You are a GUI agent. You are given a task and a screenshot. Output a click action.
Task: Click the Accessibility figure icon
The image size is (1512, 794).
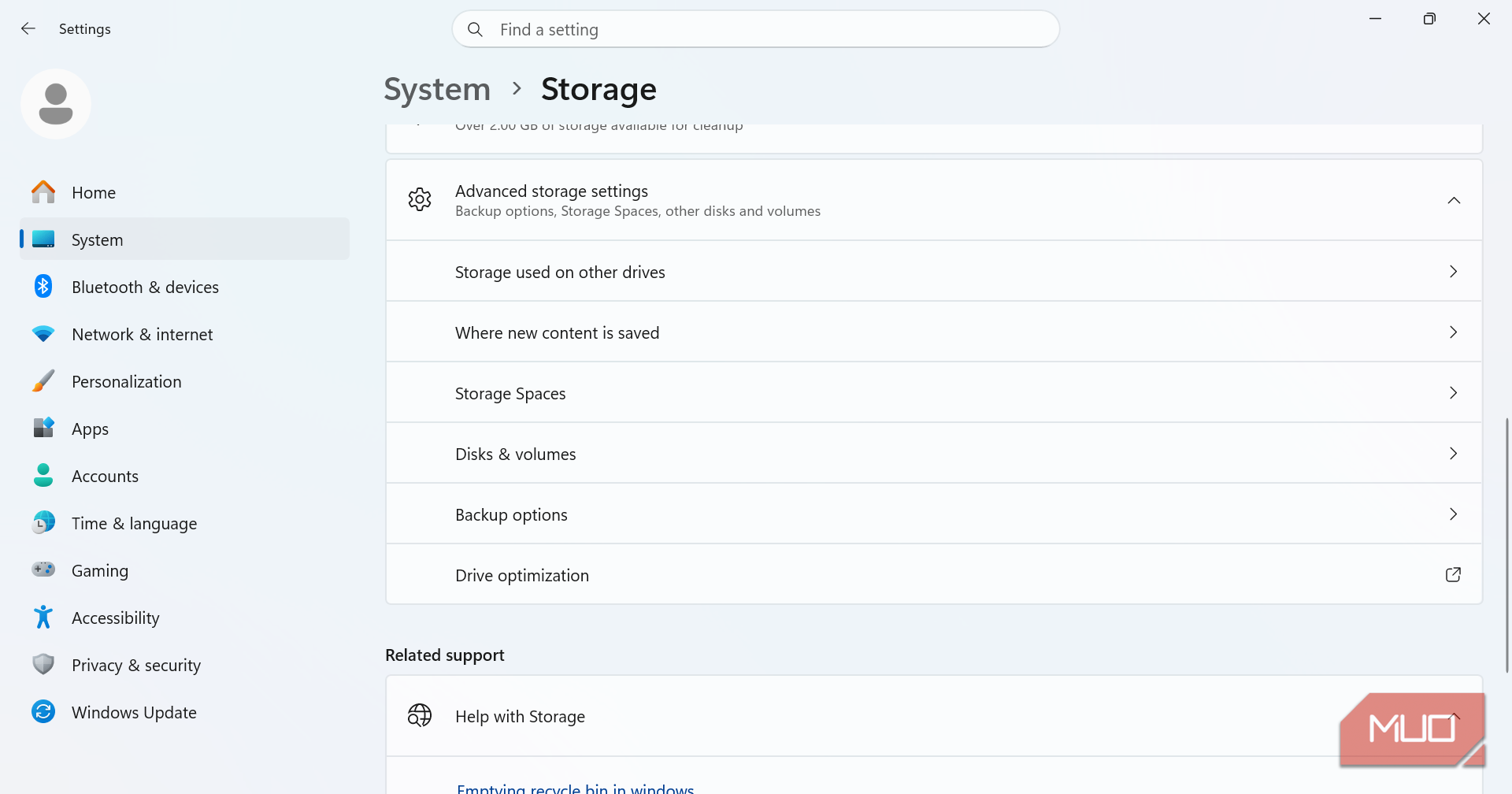point(43,618)
